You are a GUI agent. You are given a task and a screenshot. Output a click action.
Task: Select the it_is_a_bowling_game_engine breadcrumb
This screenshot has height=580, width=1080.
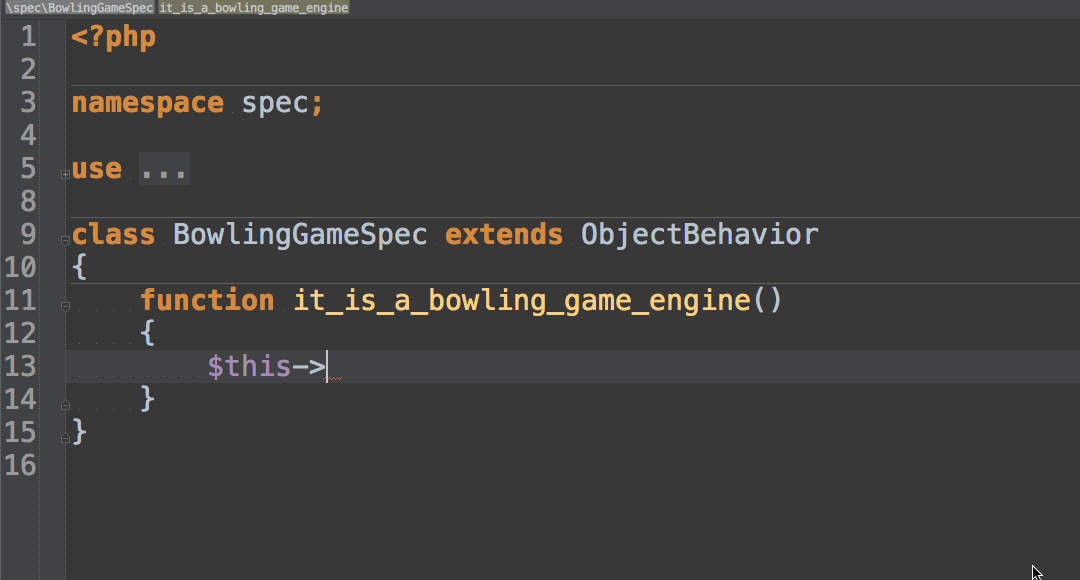(253, 8)
